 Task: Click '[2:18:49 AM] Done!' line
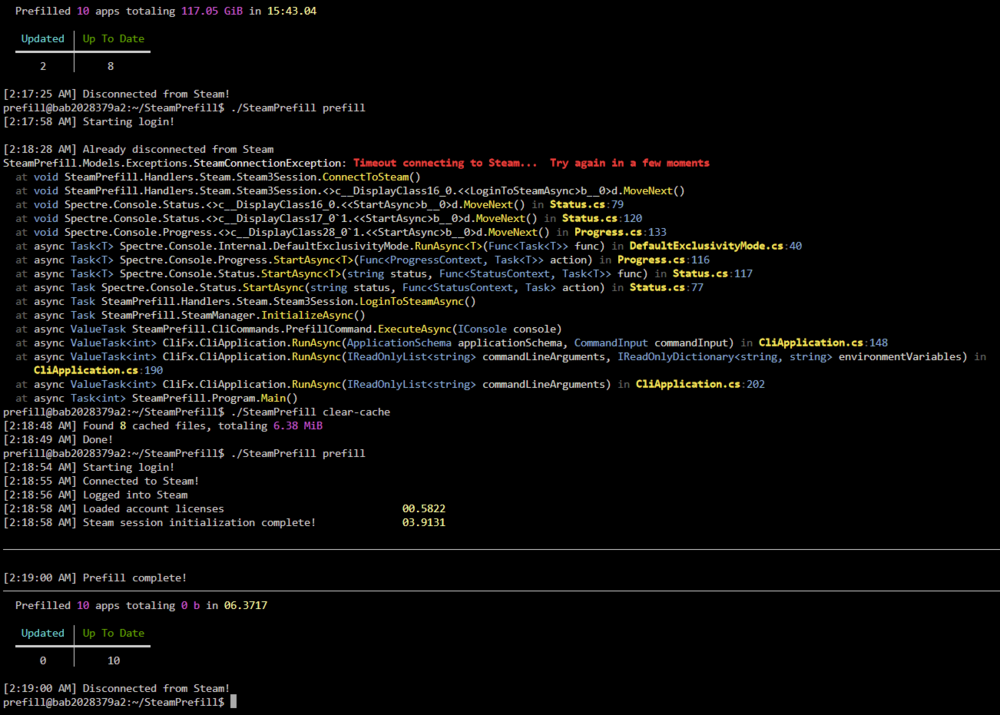point(58,439)
